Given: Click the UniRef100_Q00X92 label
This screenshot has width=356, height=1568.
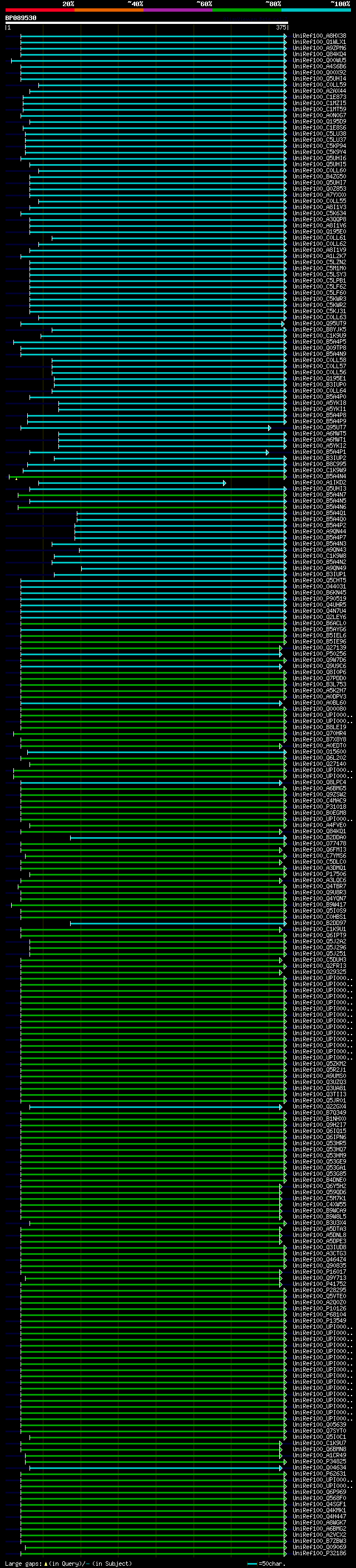Looking at the screenshot, I should tap(319, 72).
